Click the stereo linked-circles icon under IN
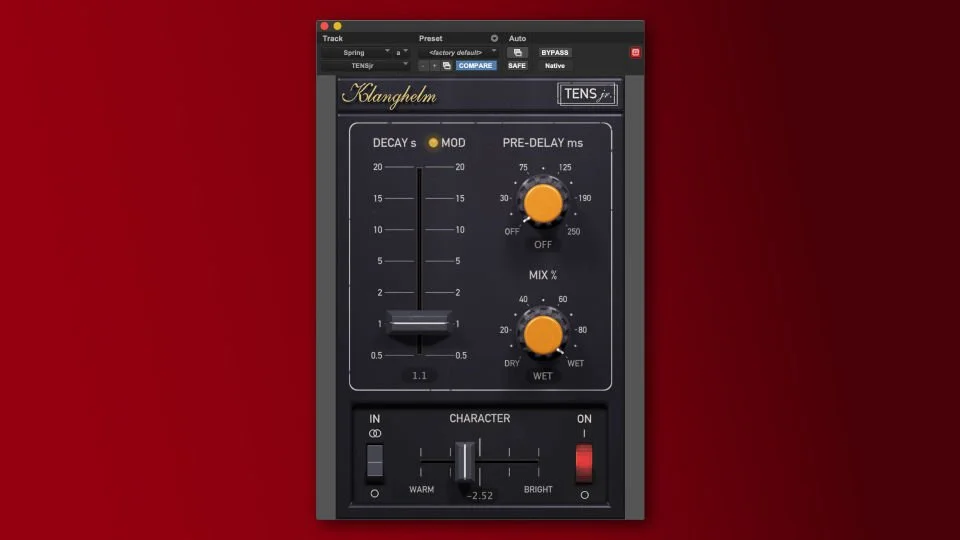The image size is (960, 540). tap(375, 433)
